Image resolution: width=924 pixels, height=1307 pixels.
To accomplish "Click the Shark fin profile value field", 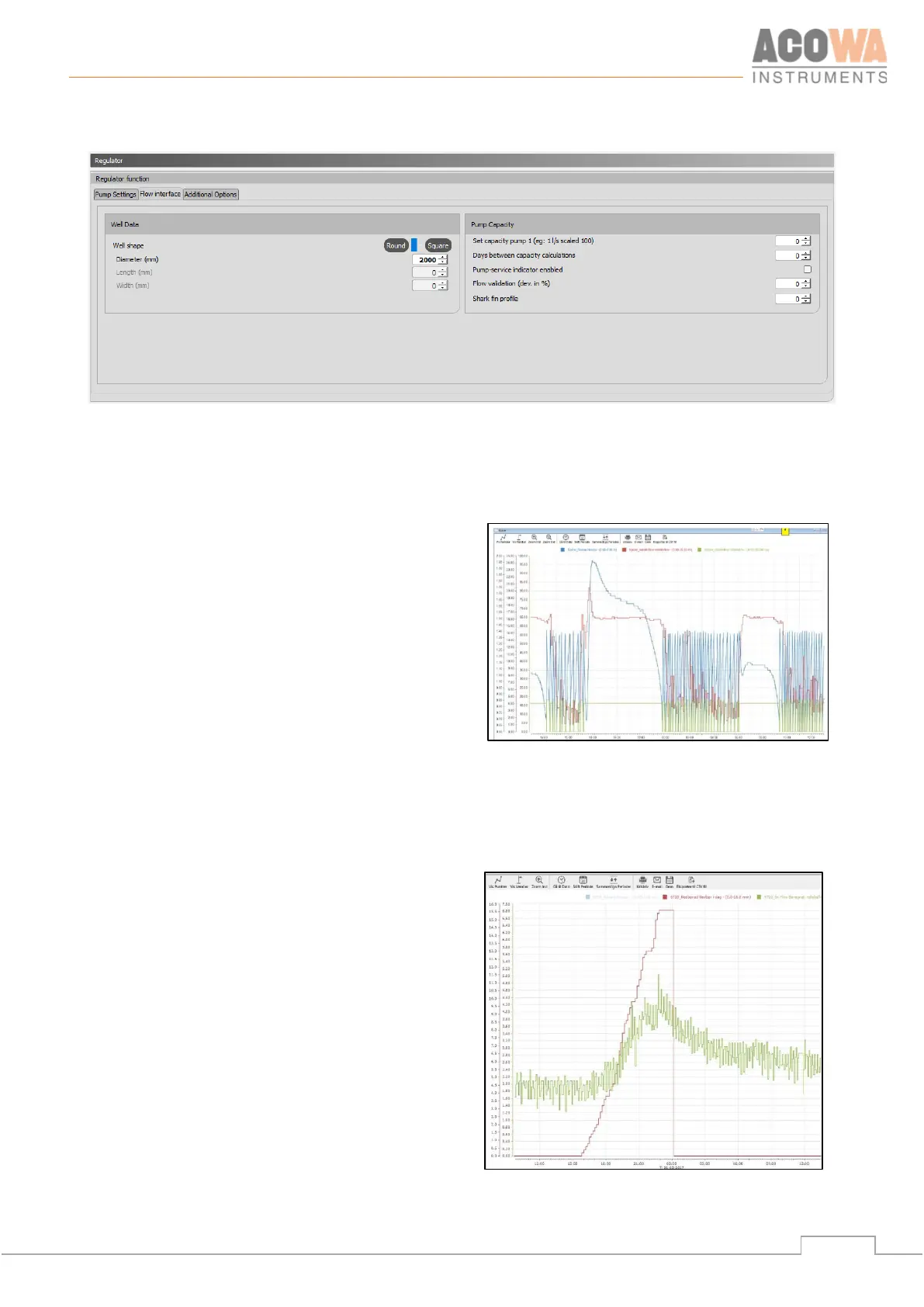I will pos(788,299).
